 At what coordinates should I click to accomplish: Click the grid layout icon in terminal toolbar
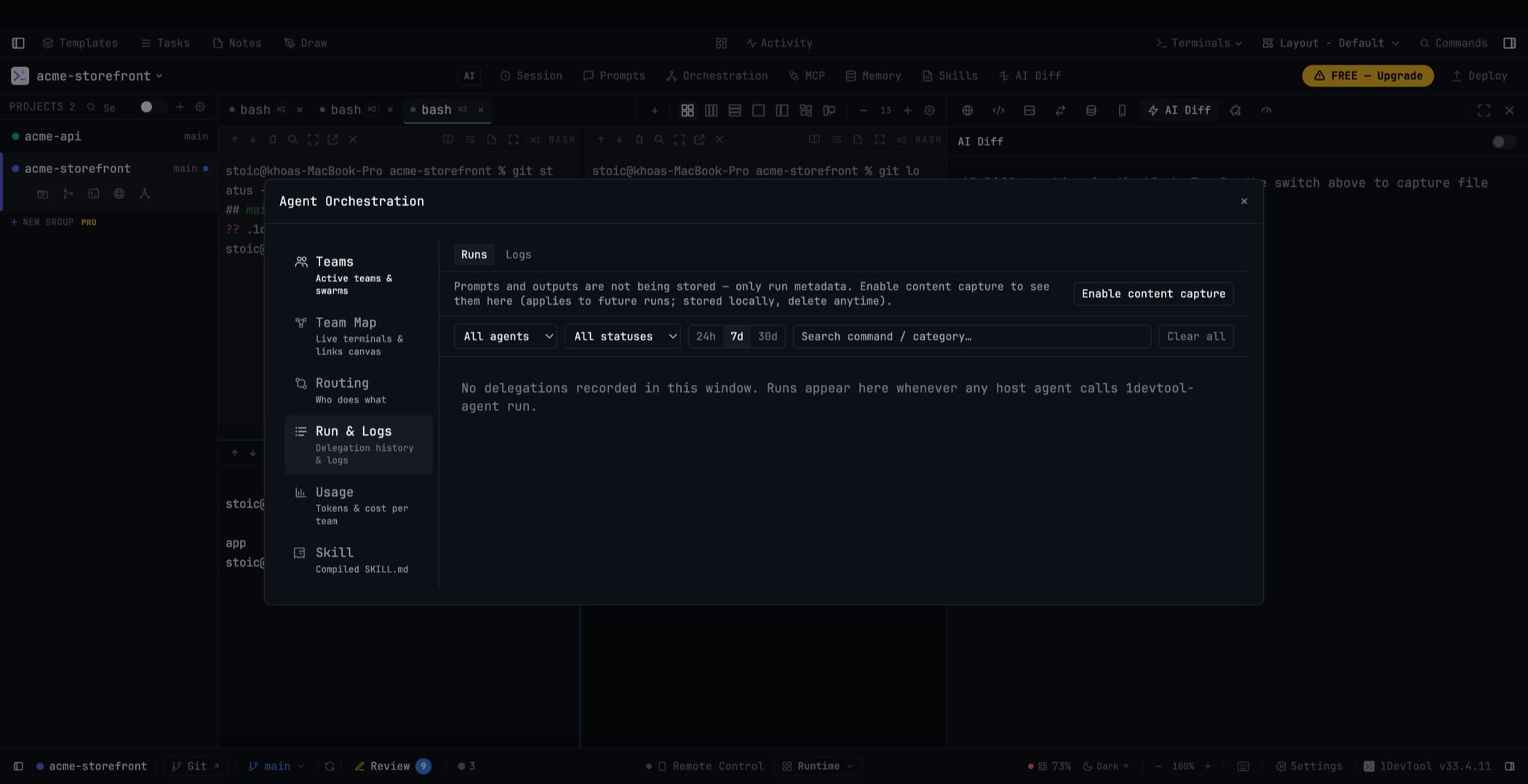pyautogui.click(x=687, y=111)
